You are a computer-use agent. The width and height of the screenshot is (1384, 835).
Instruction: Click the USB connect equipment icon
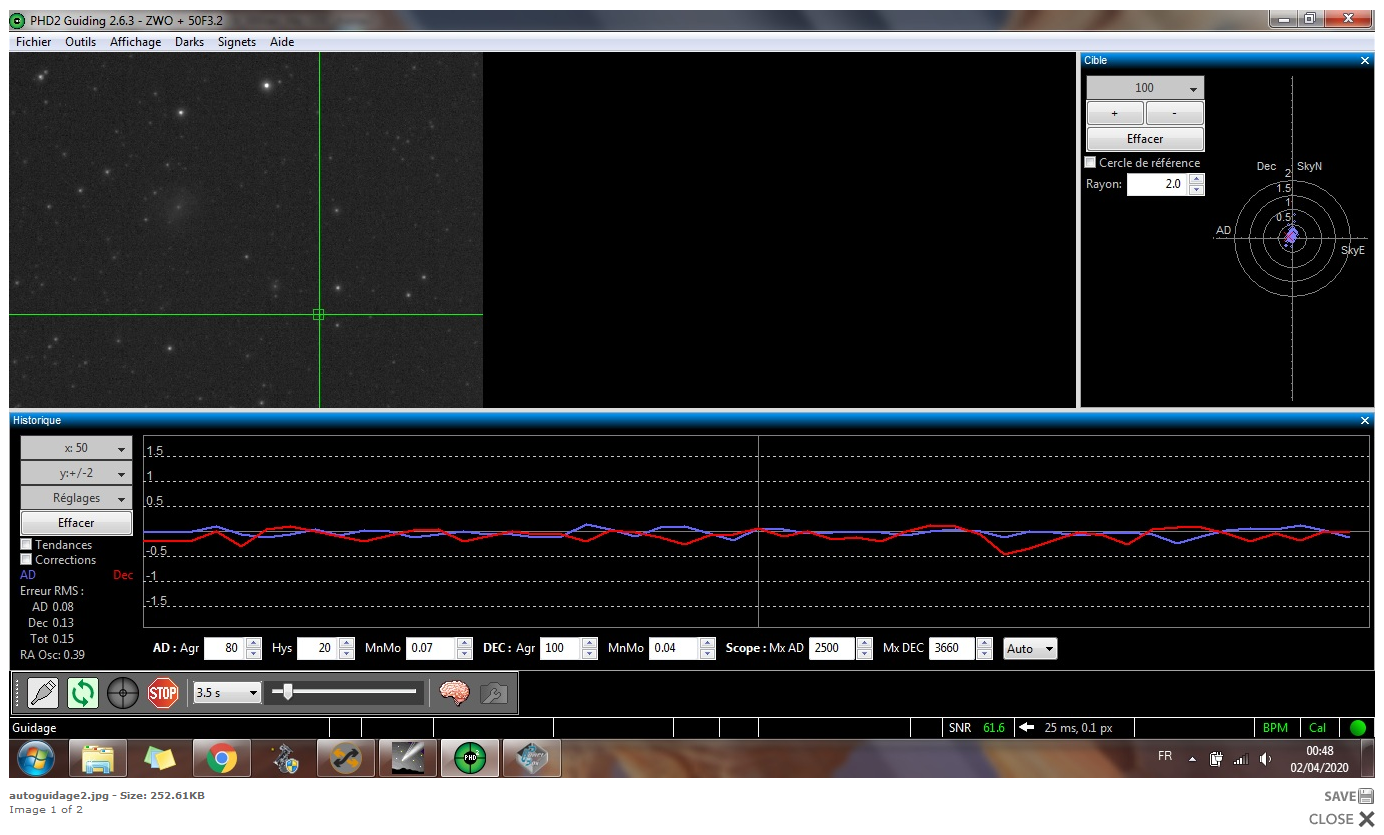pos(43,692)
